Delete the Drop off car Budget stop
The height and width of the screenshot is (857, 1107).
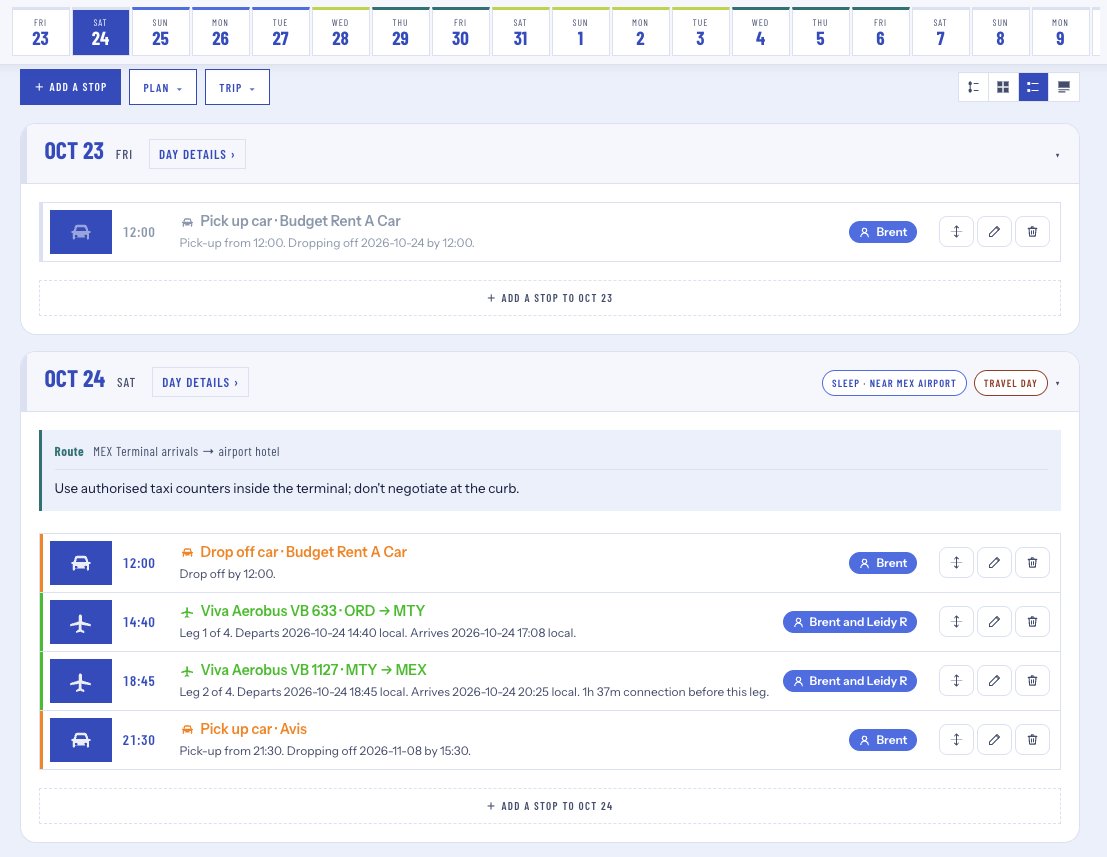tap(1032, 563)
